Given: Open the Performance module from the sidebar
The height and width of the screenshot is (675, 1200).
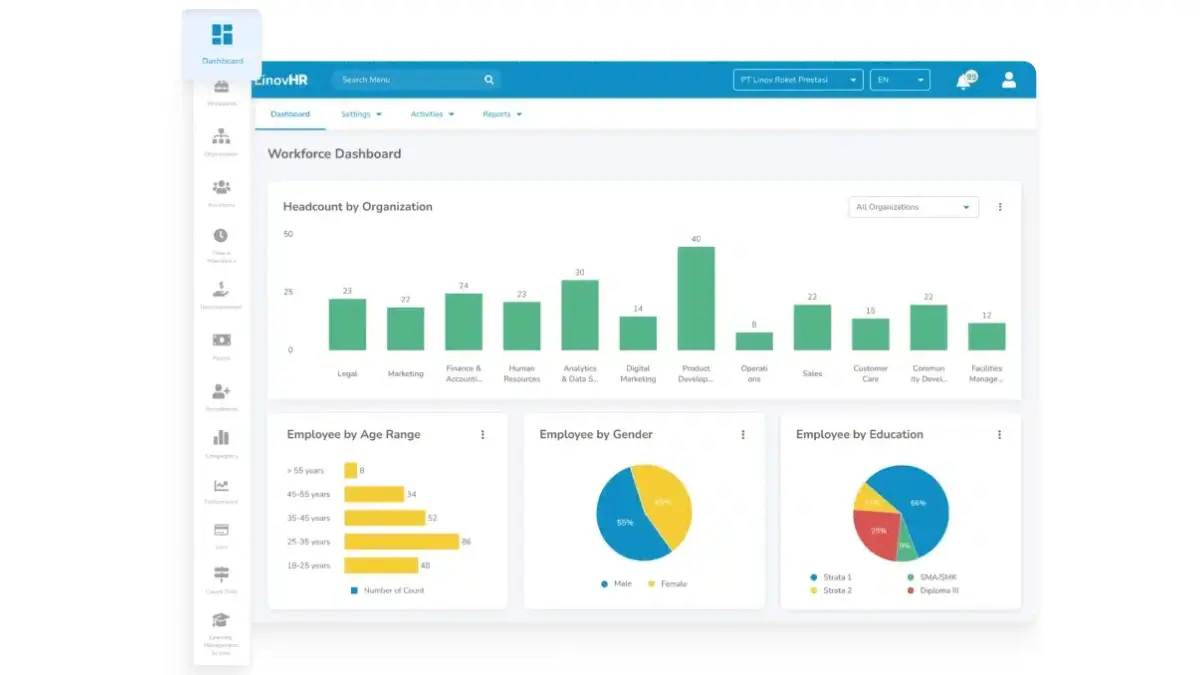Looking at the screenshot, I should [220, 486].
